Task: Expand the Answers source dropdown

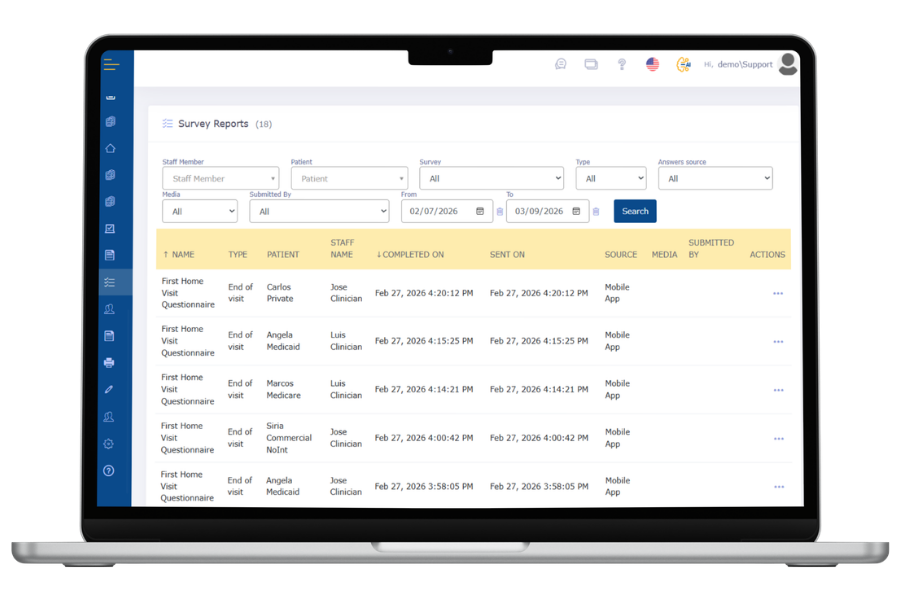Action: click(x=715, y=179)
